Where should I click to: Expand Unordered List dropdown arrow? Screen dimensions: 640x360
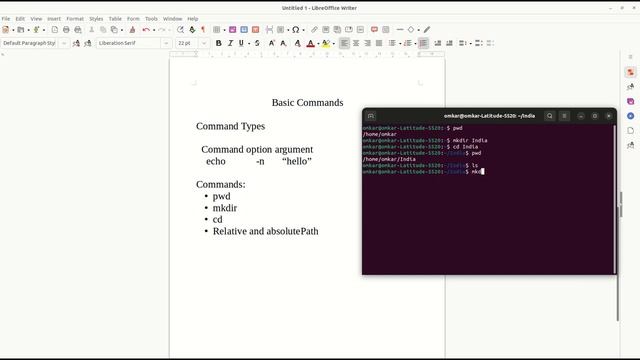pos(400,44)
